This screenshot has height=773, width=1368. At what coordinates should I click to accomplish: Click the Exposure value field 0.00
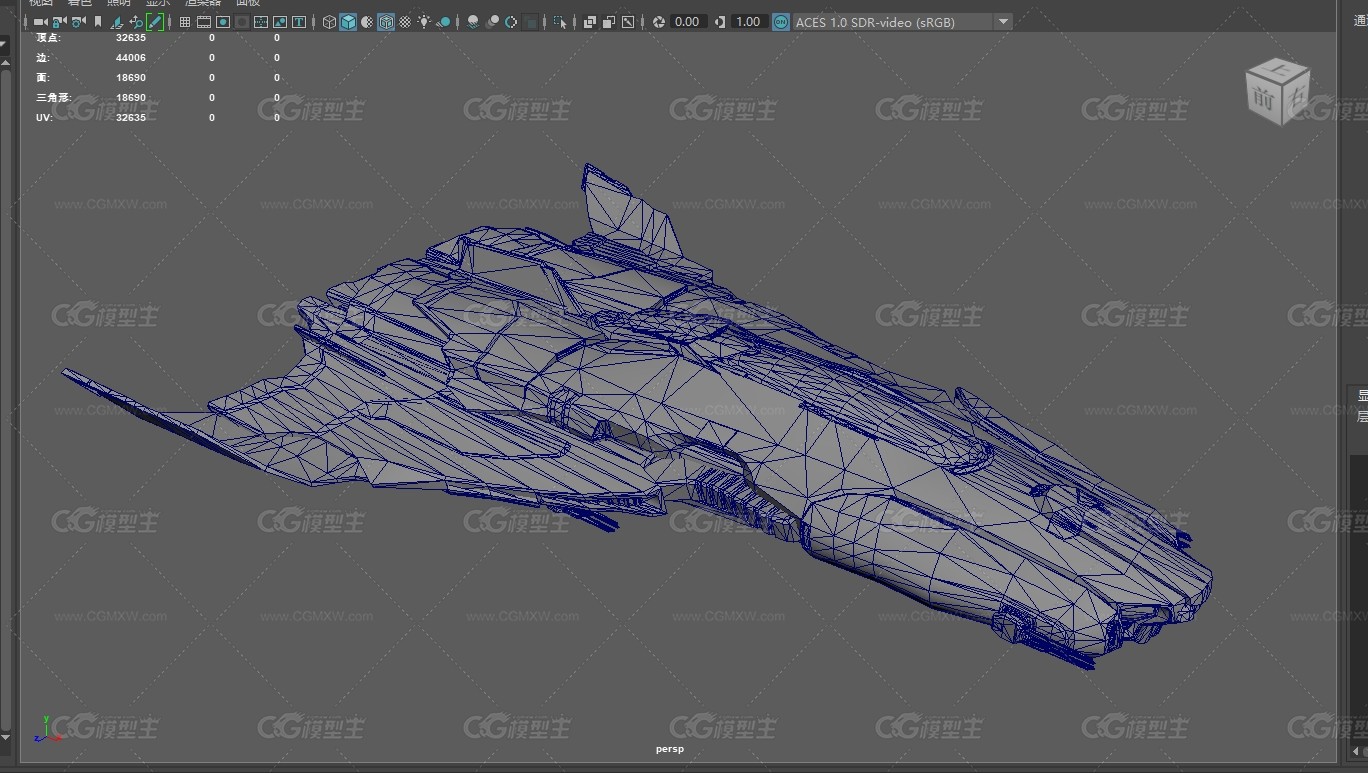(x=688, y=21)
